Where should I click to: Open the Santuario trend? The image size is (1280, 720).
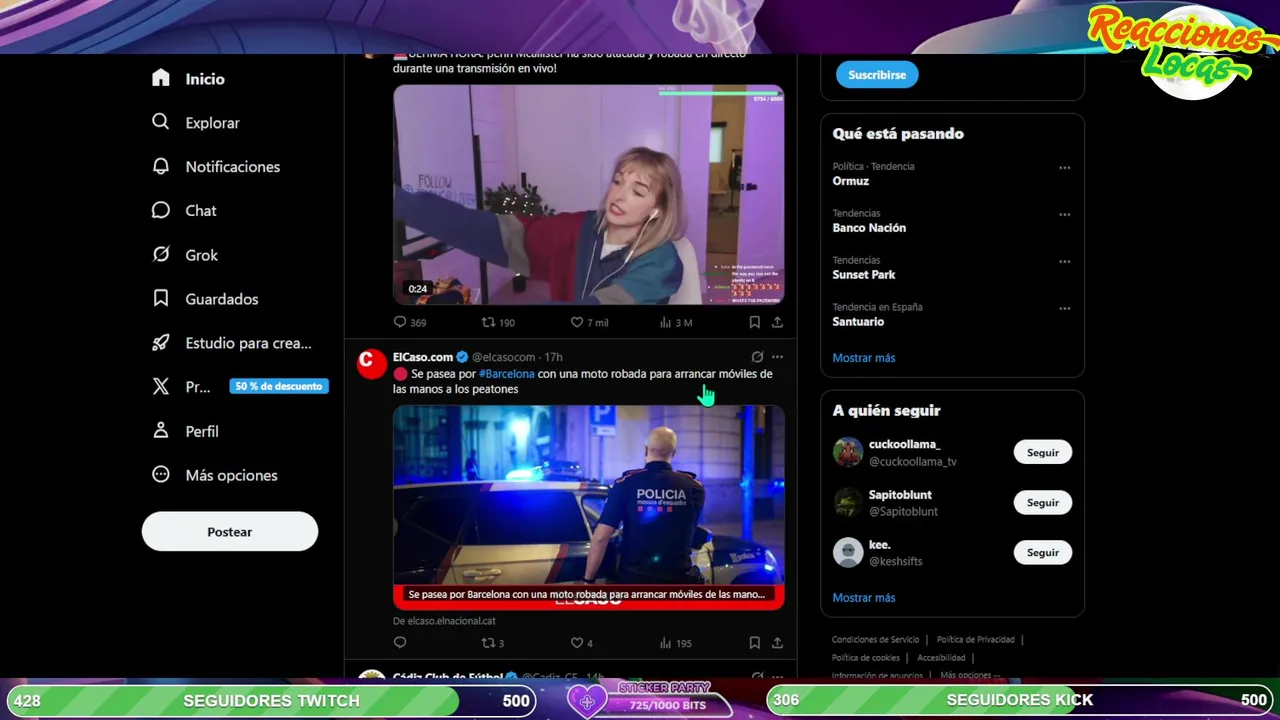(x=858, y=322)
